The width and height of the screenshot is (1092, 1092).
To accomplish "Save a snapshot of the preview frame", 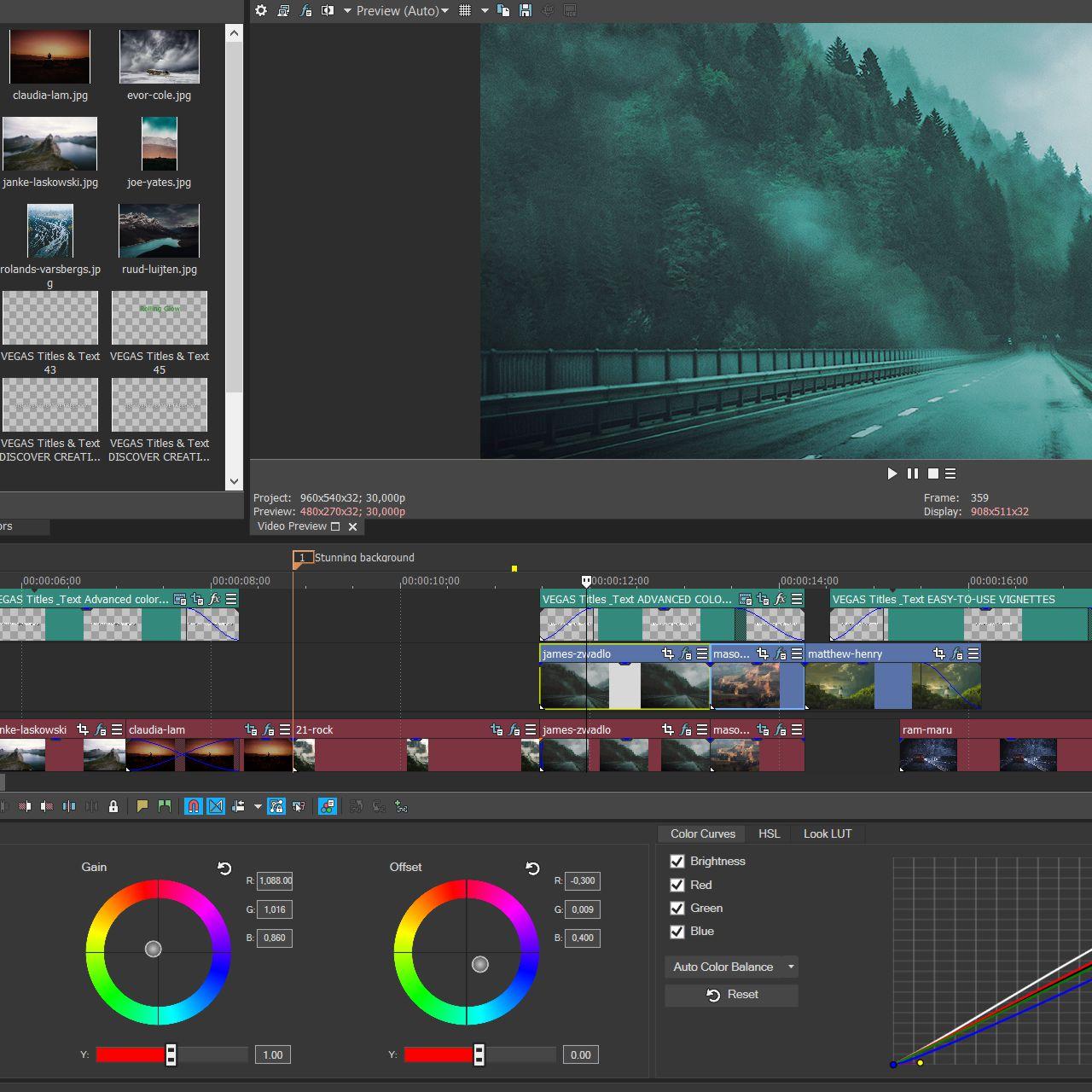I will [x=526, y=11].
